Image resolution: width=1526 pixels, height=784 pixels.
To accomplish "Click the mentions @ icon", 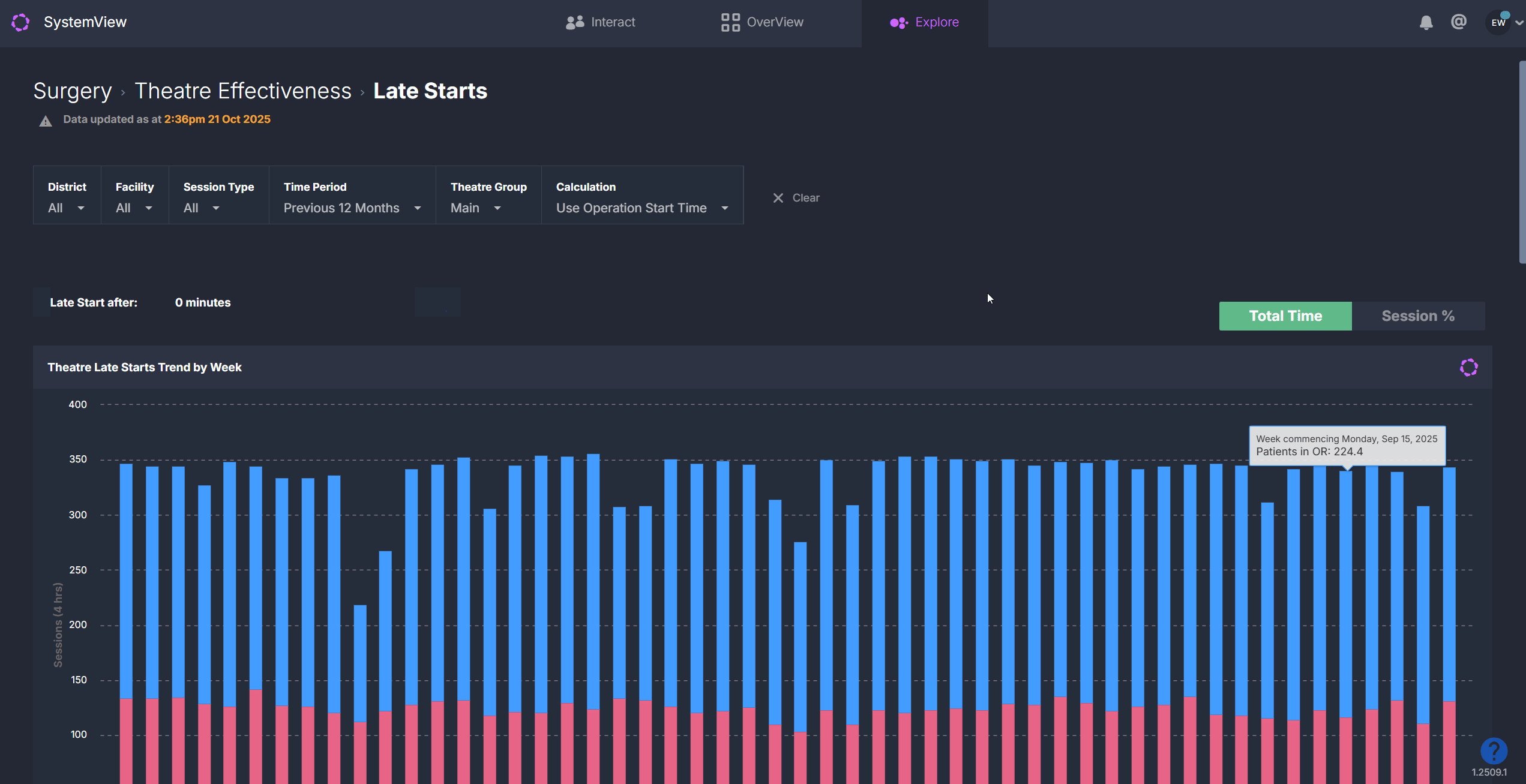I will click(1459, 22).
